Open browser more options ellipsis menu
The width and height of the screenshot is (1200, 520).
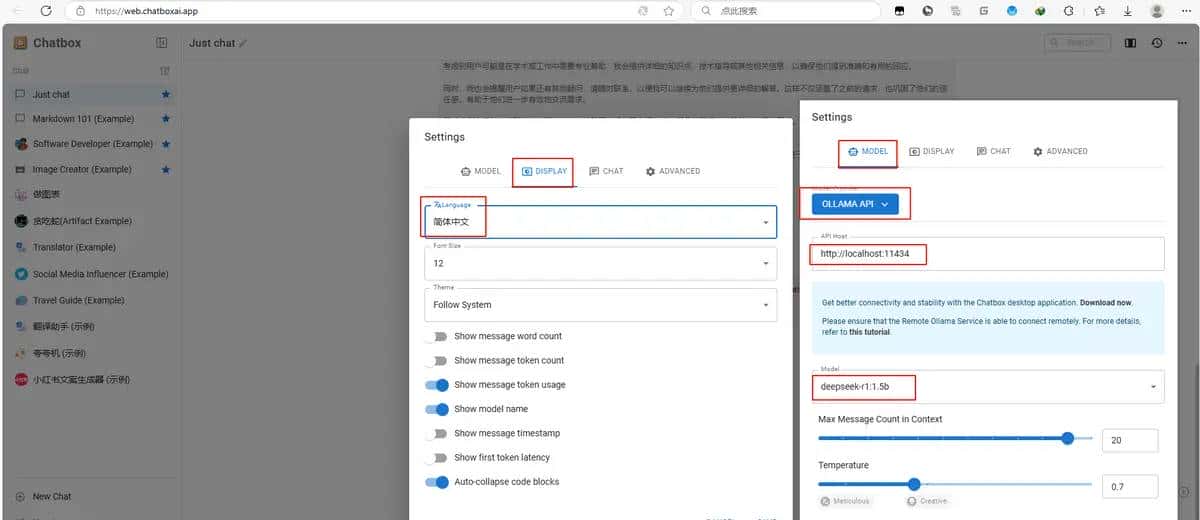(x=1184, y=11)
